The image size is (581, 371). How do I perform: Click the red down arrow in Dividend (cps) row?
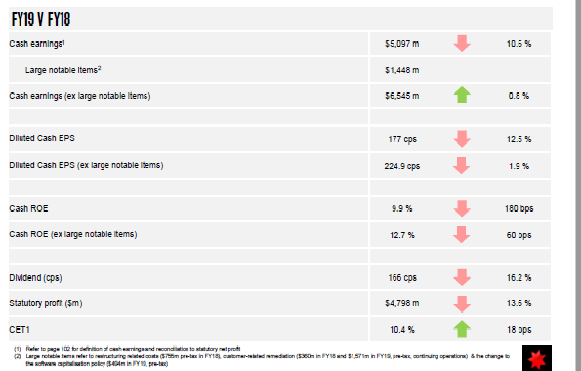[462, 277]
